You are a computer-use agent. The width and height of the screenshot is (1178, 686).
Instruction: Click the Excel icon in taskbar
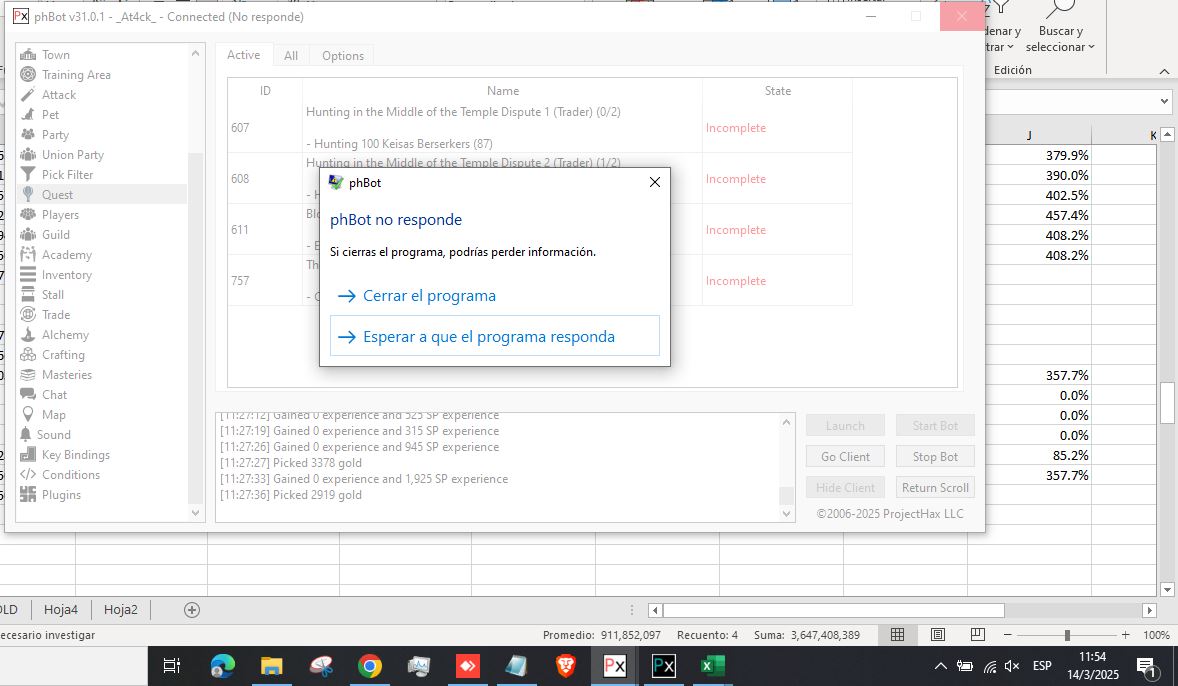pyautogui.click(x=712, y=666)
